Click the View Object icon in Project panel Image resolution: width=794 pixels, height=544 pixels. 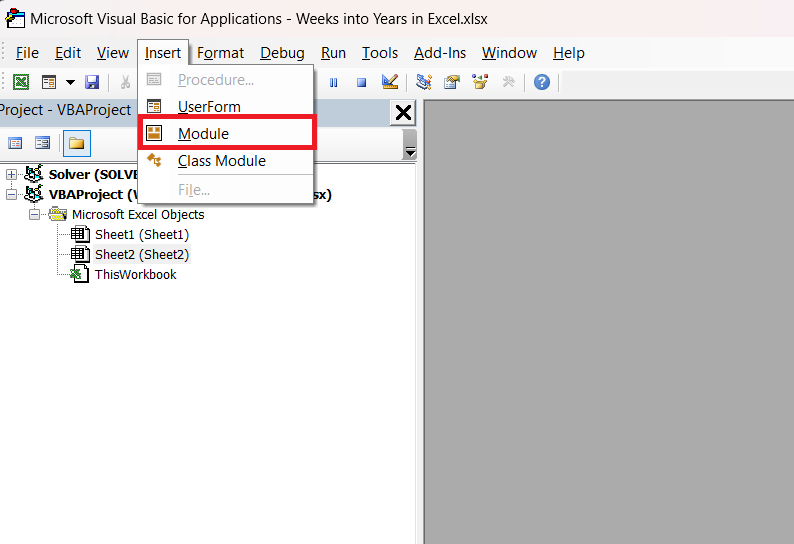coord(43,143)
